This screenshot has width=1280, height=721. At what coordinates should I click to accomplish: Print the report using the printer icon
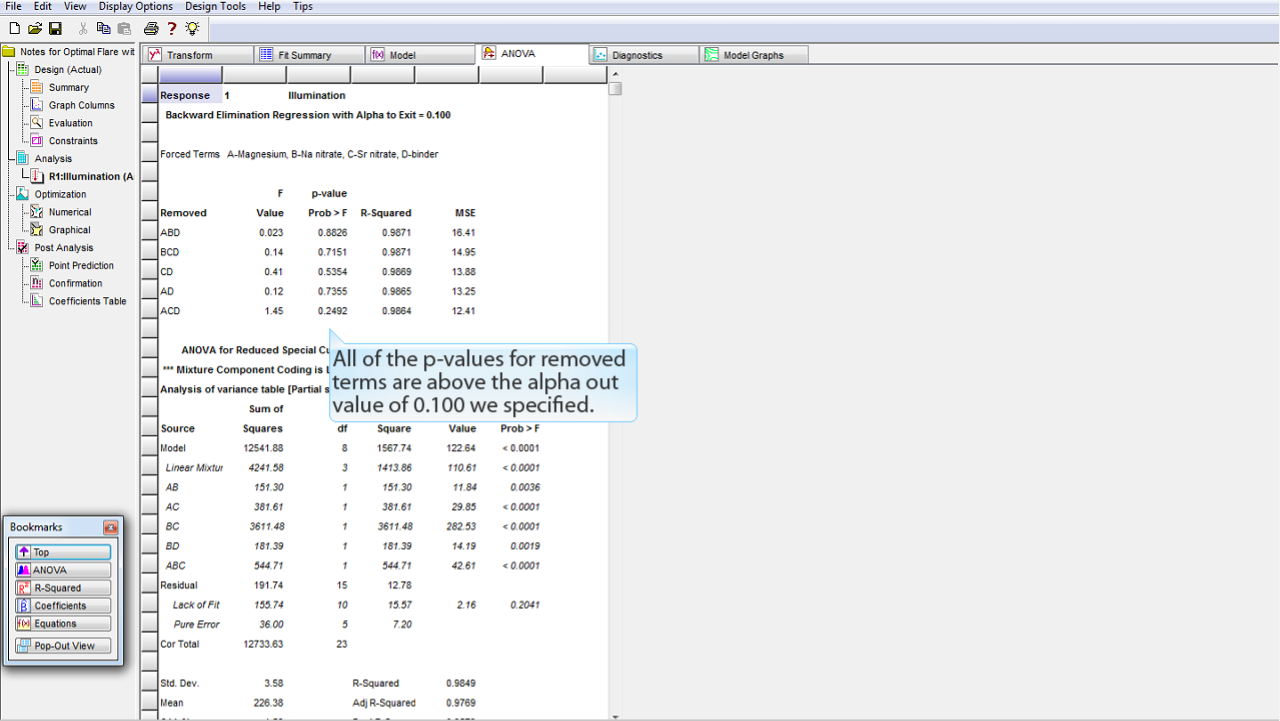click(x=151, y=29)
